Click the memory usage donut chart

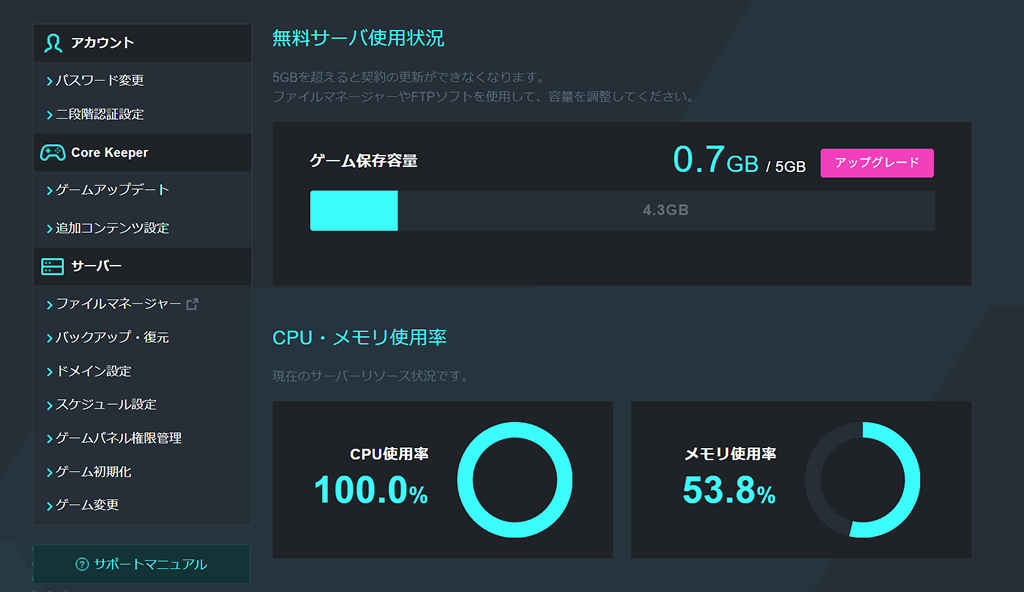[x=862, y=480]
